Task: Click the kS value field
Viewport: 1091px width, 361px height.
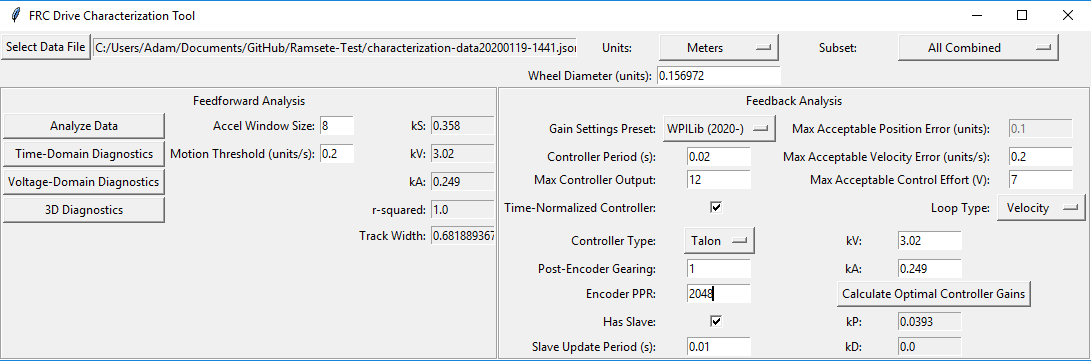Action: coord(462,126)
